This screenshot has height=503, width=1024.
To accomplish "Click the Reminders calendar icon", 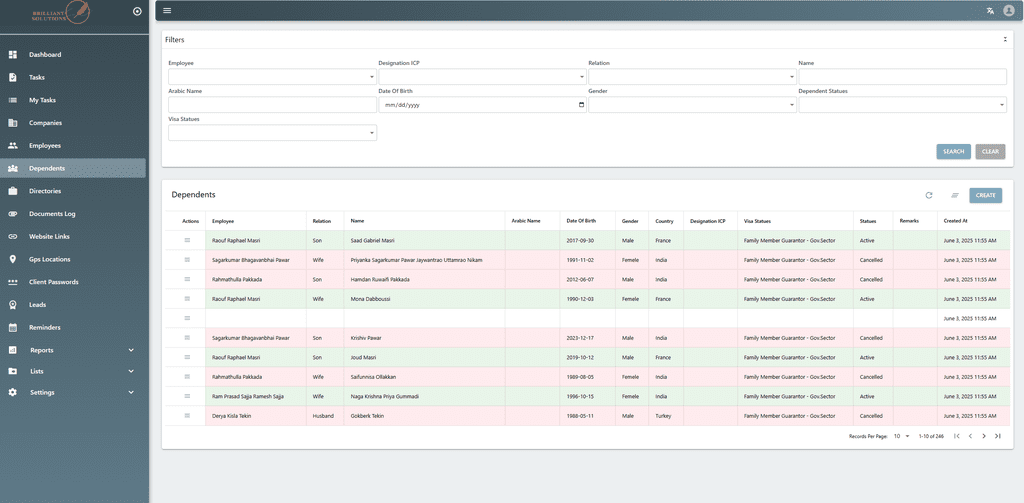I will coord(12,327).
